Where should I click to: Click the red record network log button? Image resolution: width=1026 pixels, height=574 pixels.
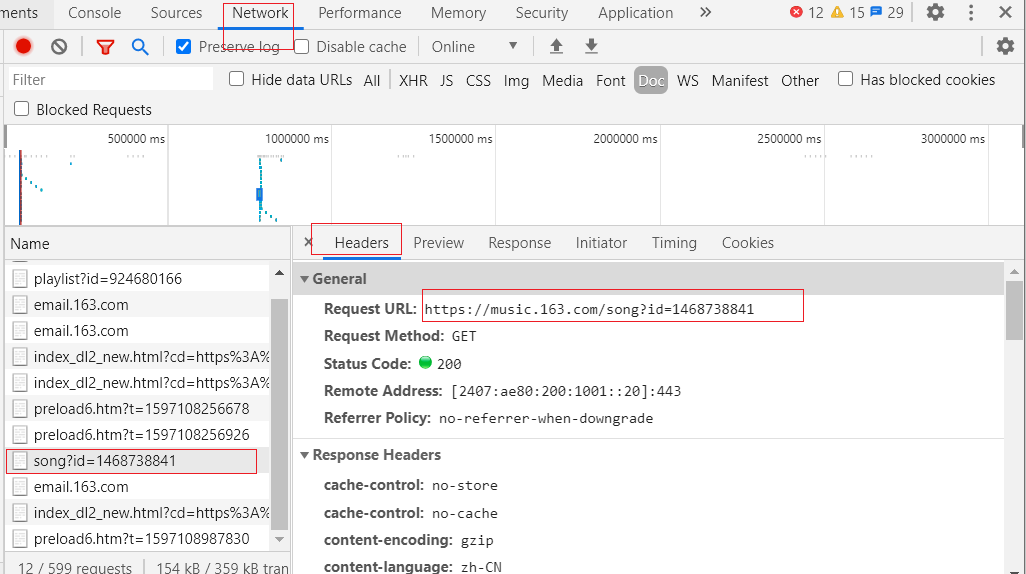click(x=23, y=47)
